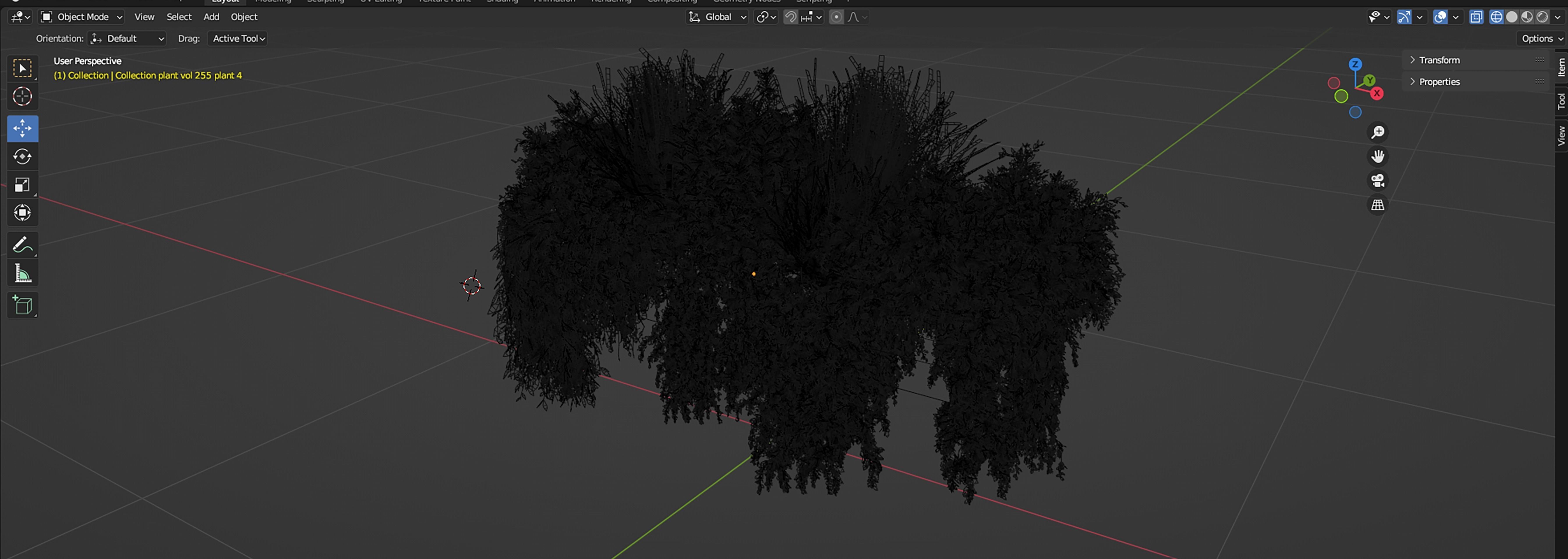This screenshot has height=559, width=1568.
Task: Expand the Properties panel
Action: [1439, 82]
